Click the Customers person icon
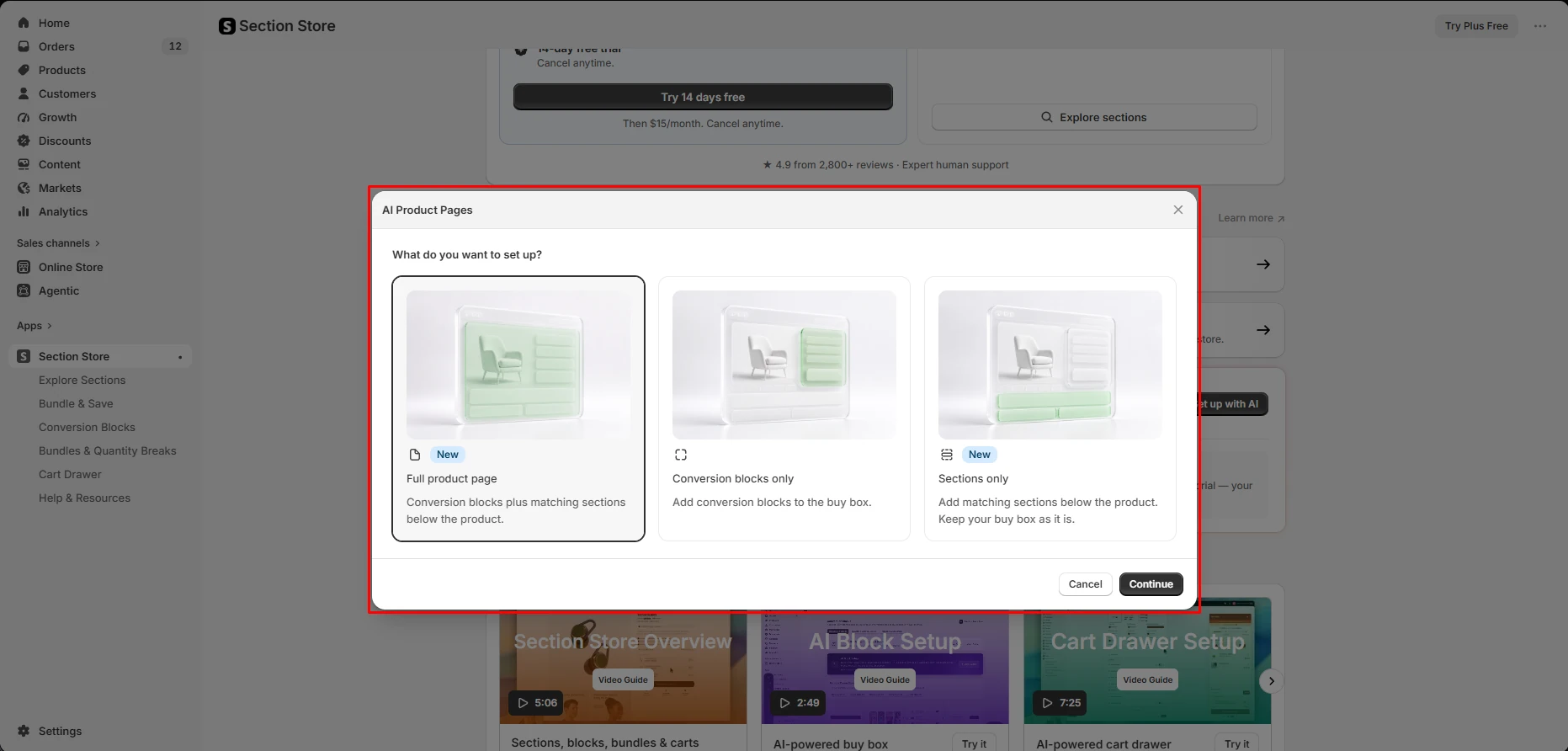This screenshot has height=751, width=1568. [24, 93]
